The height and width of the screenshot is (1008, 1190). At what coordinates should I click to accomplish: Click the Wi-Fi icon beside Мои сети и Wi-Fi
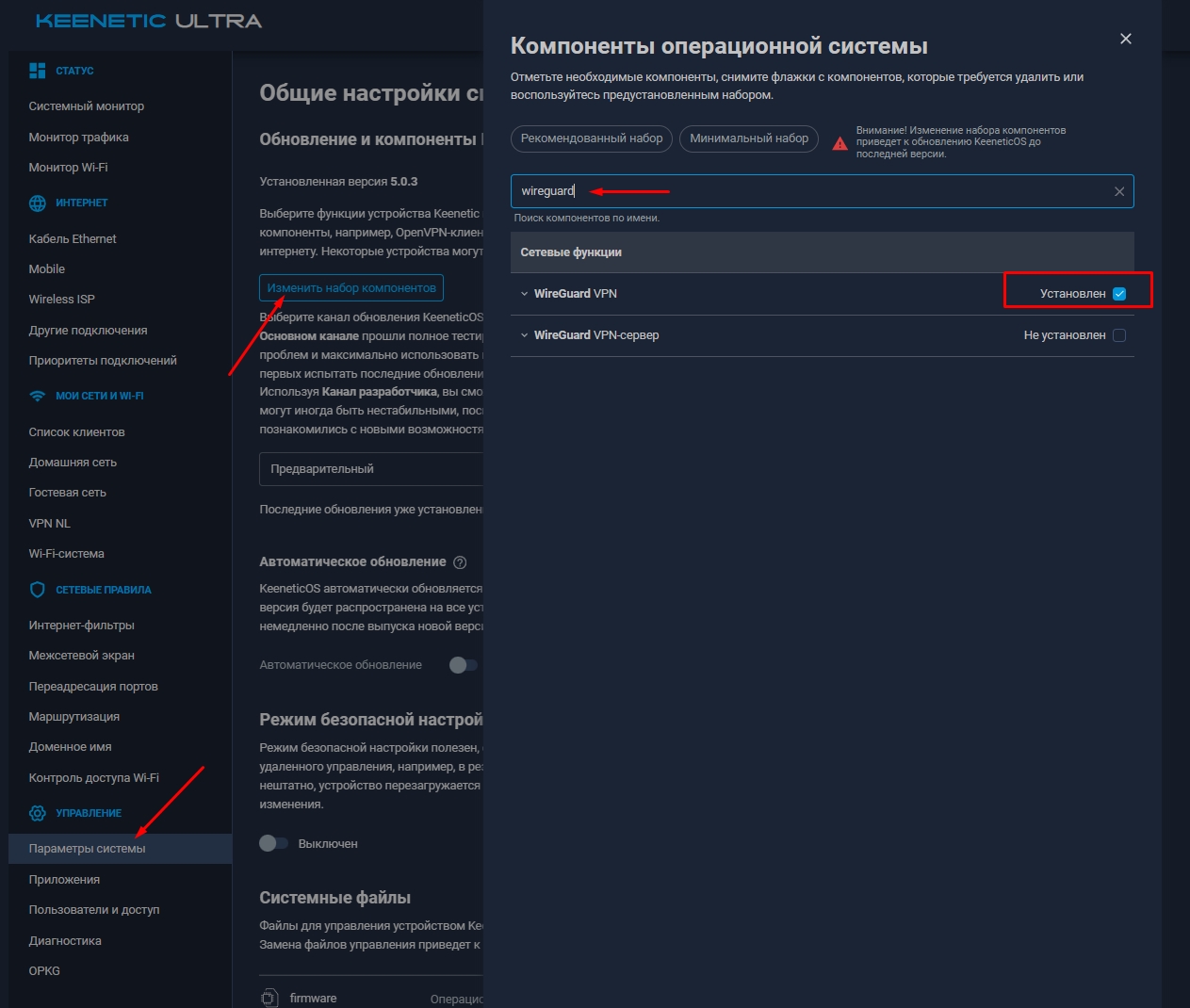(x=36, y=395)
